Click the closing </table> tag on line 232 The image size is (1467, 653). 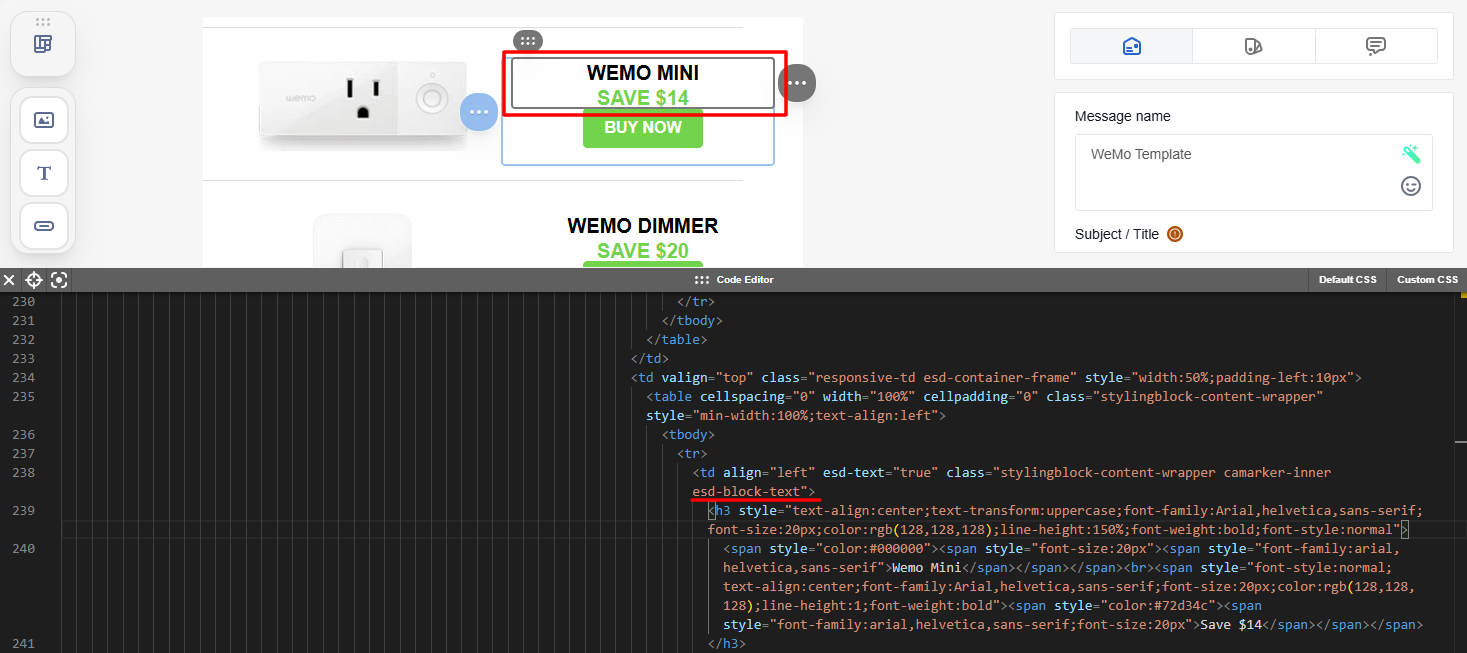[677, 339]
